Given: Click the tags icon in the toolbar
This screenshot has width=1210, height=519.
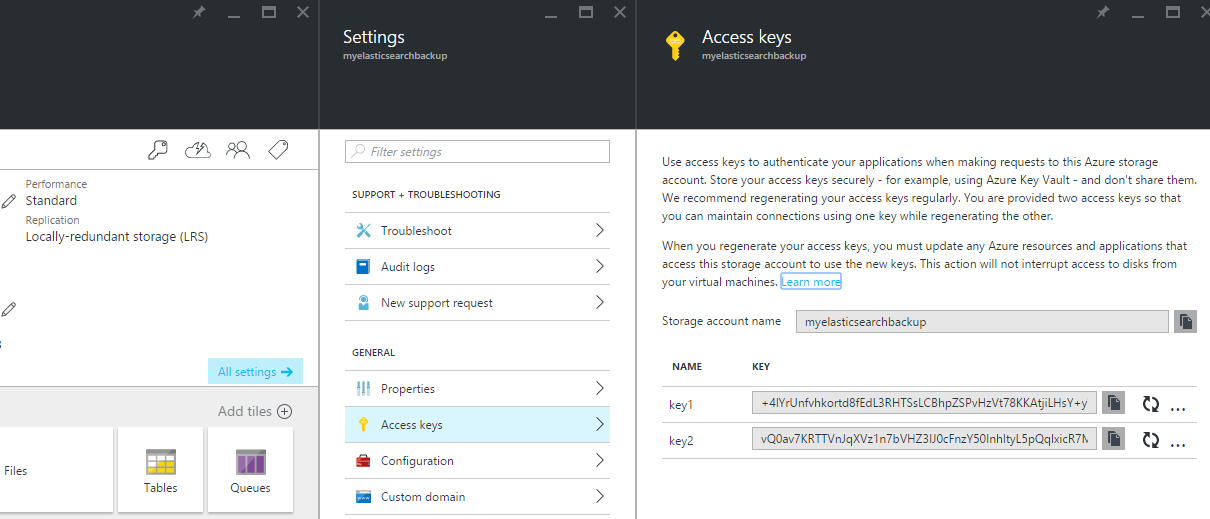Looking at the screenshot, I should click(278, 150).
